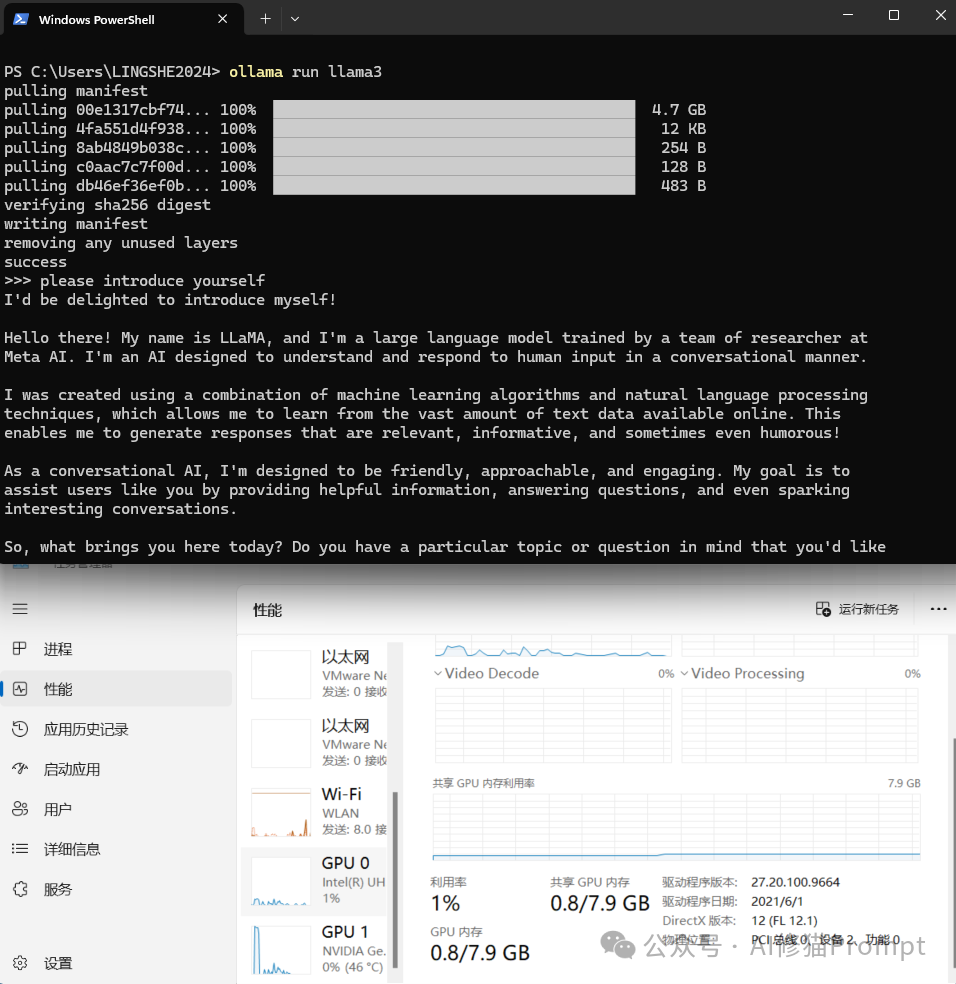Go to 应用历史记录 in the sidebar
Screen dimensions: 956x984
[116, 729]
